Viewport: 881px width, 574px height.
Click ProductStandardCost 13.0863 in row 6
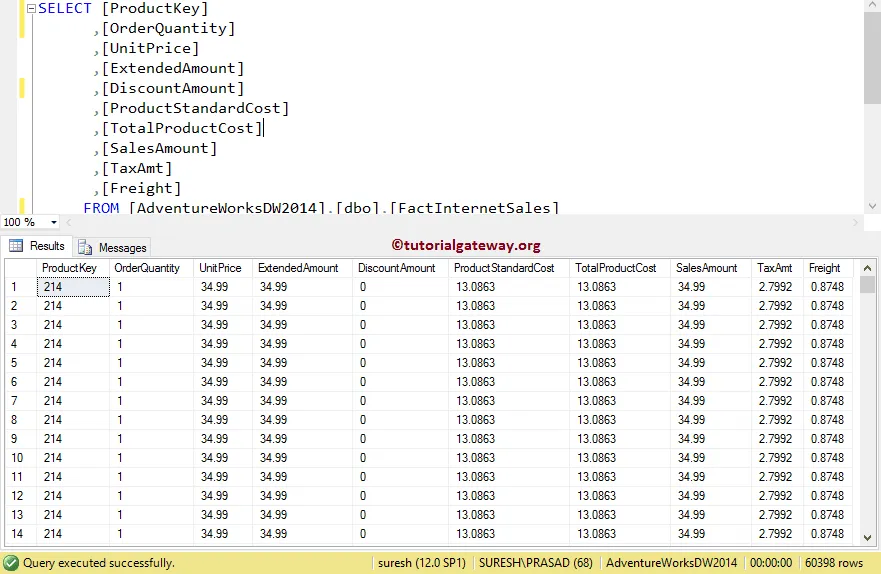508,382
